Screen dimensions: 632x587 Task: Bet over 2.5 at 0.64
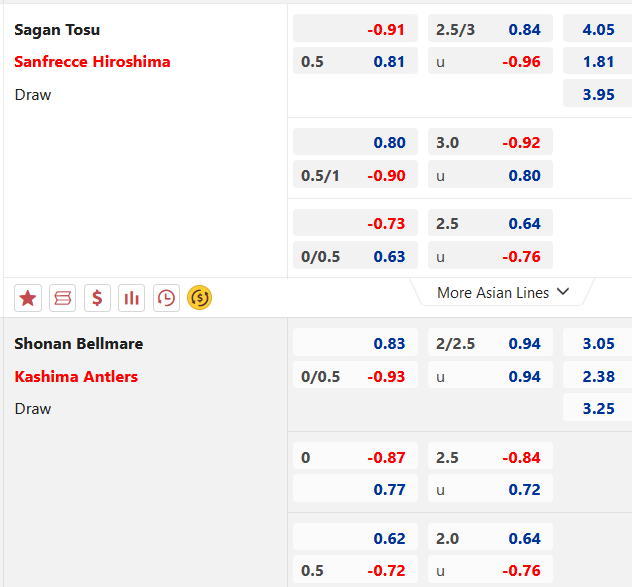[x=490, y=223]
